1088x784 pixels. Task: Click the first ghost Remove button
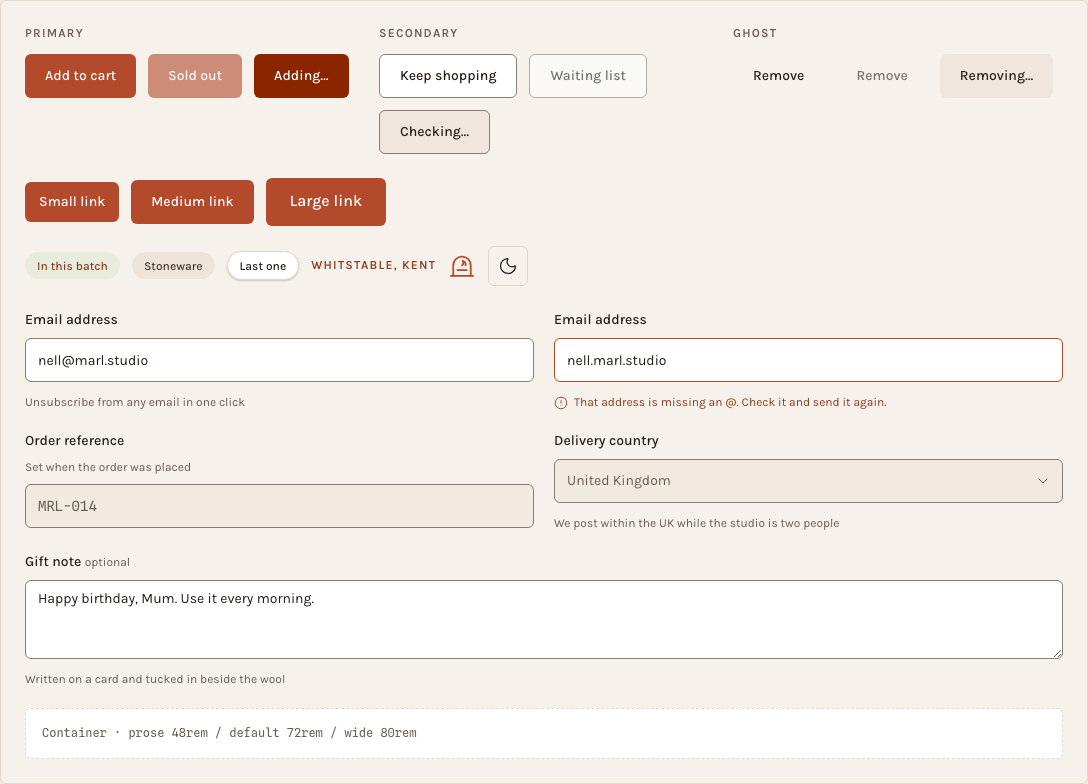click(x=779, y=76)
